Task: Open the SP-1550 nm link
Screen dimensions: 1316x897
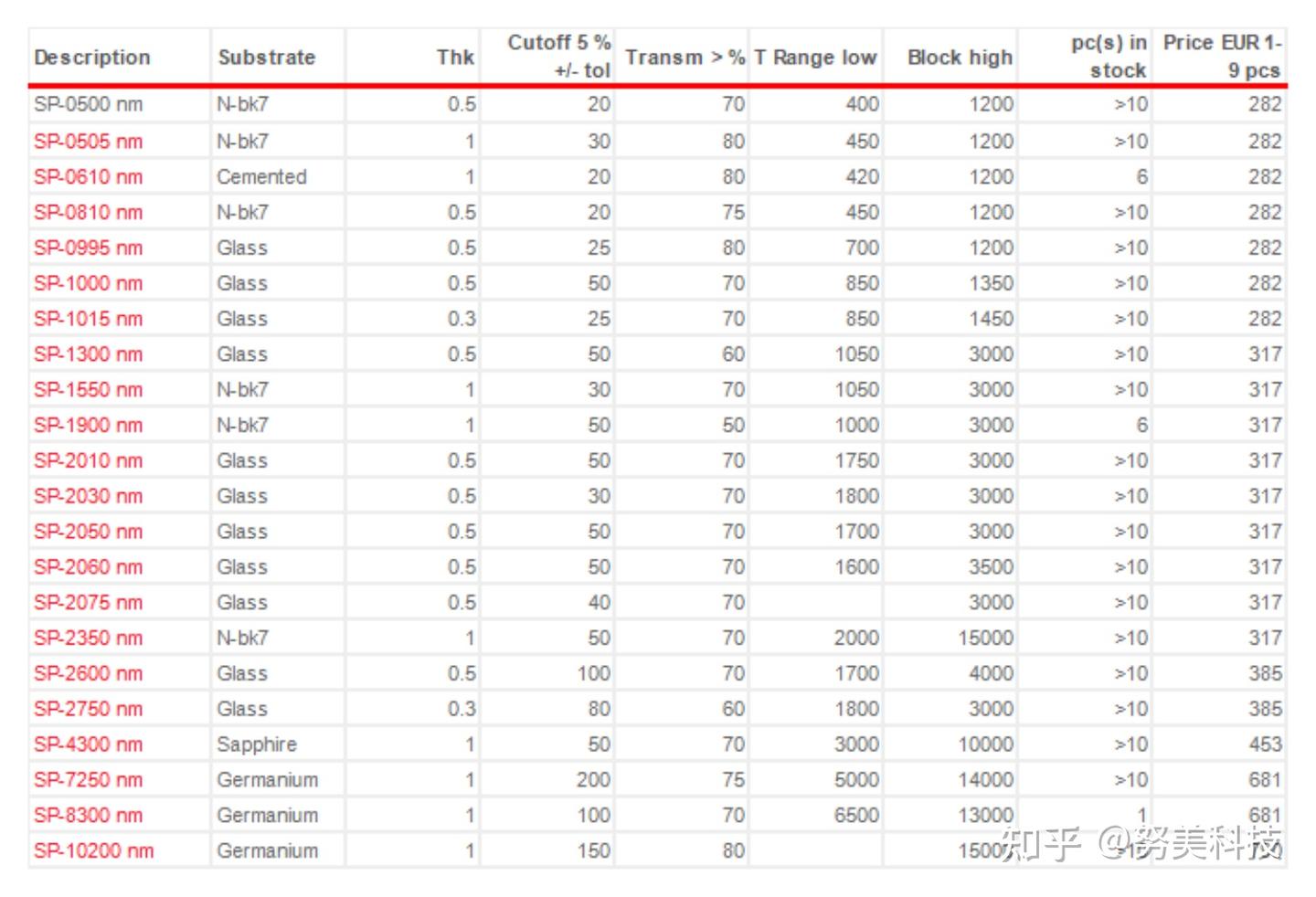Action: click(88, 390)
